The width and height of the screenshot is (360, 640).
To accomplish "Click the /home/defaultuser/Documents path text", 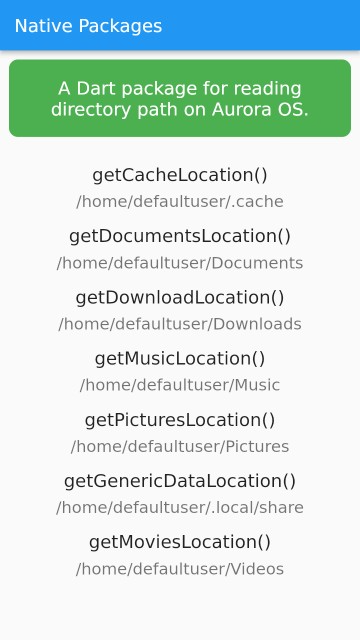I will coord(180,263).
